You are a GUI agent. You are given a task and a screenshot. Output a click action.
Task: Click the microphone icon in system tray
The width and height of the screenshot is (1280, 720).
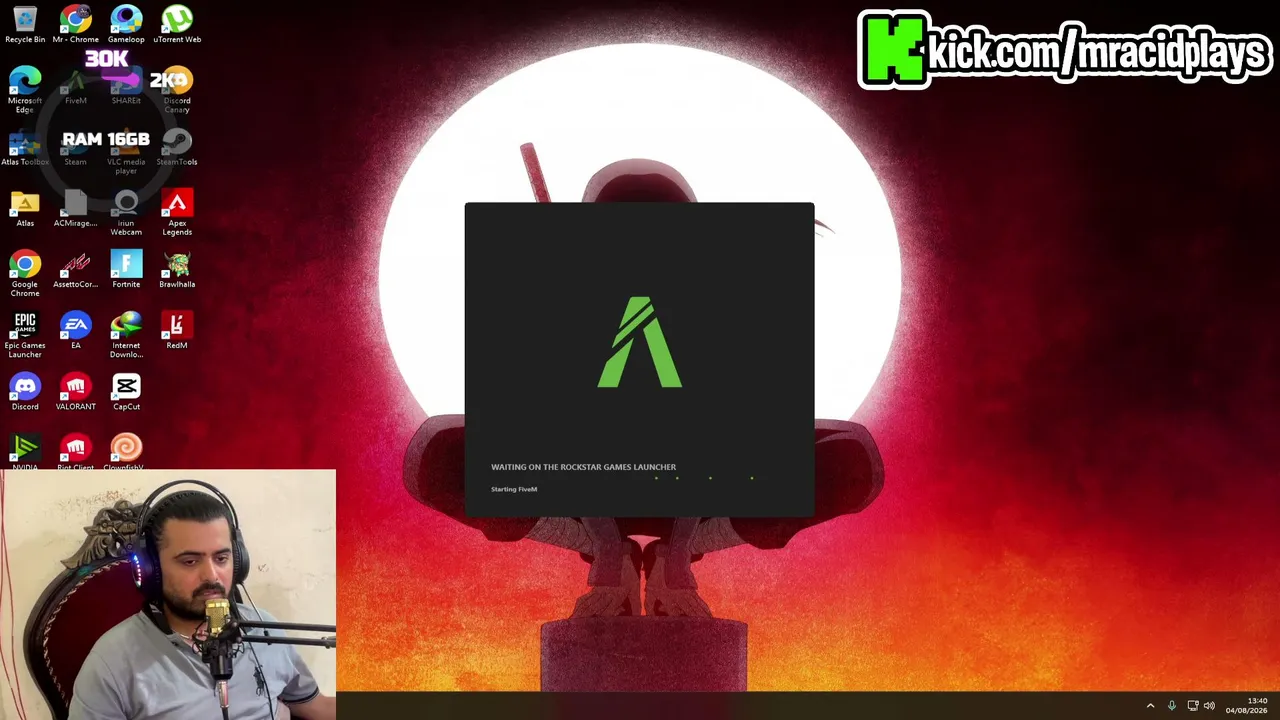pyautogui.click(x=1172, y=706)
